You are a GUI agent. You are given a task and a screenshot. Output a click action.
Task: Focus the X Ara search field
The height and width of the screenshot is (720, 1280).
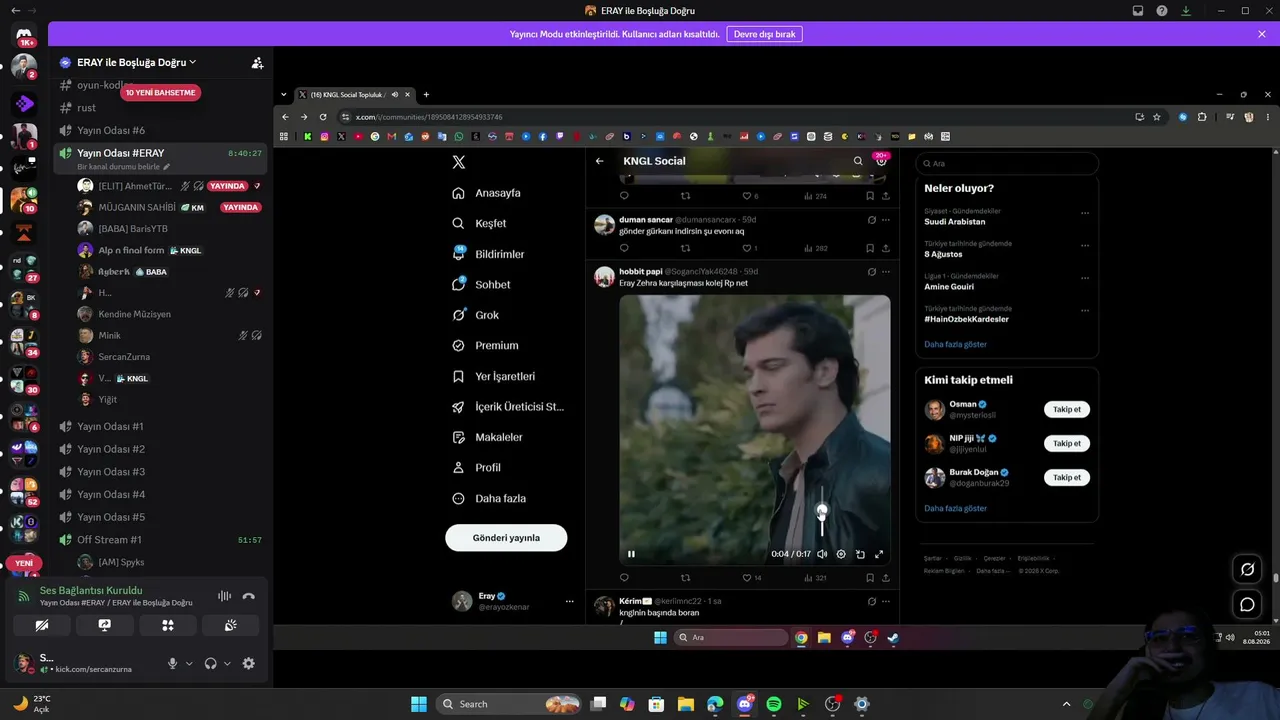coord(1007,163)
